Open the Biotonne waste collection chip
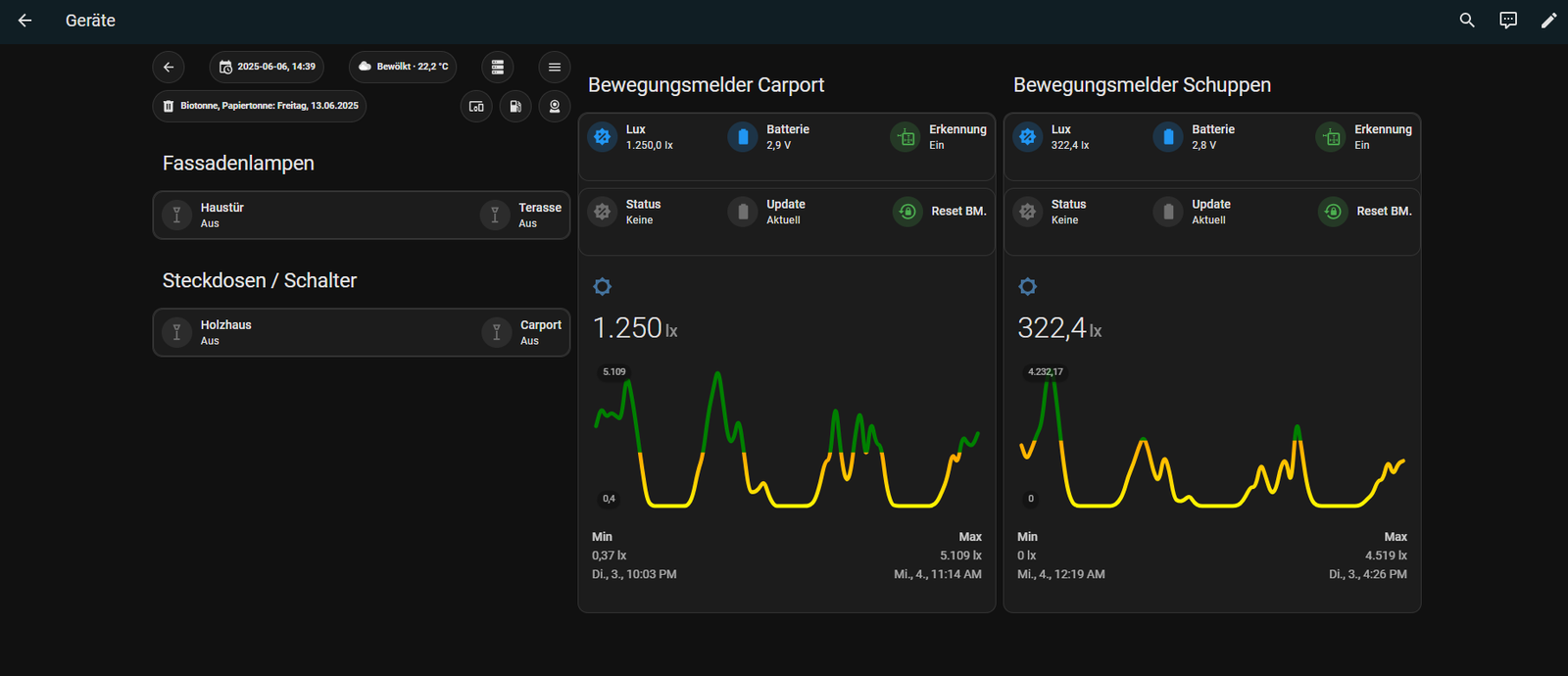This screenshot has width=1568, height=676. [260, 106]
